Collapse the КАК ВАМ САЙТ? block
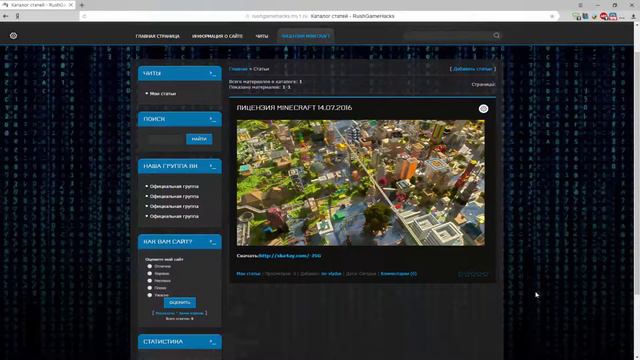The width and height of the screenshot is (640, 360). tap(213, 242)
